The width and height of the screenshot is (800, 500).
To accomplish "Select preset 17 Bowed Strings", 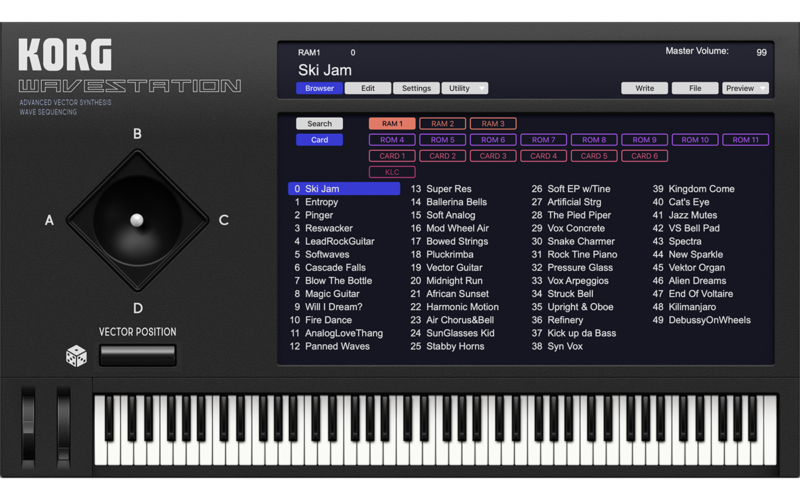I will pyautogui.click(x=449, y=241).
